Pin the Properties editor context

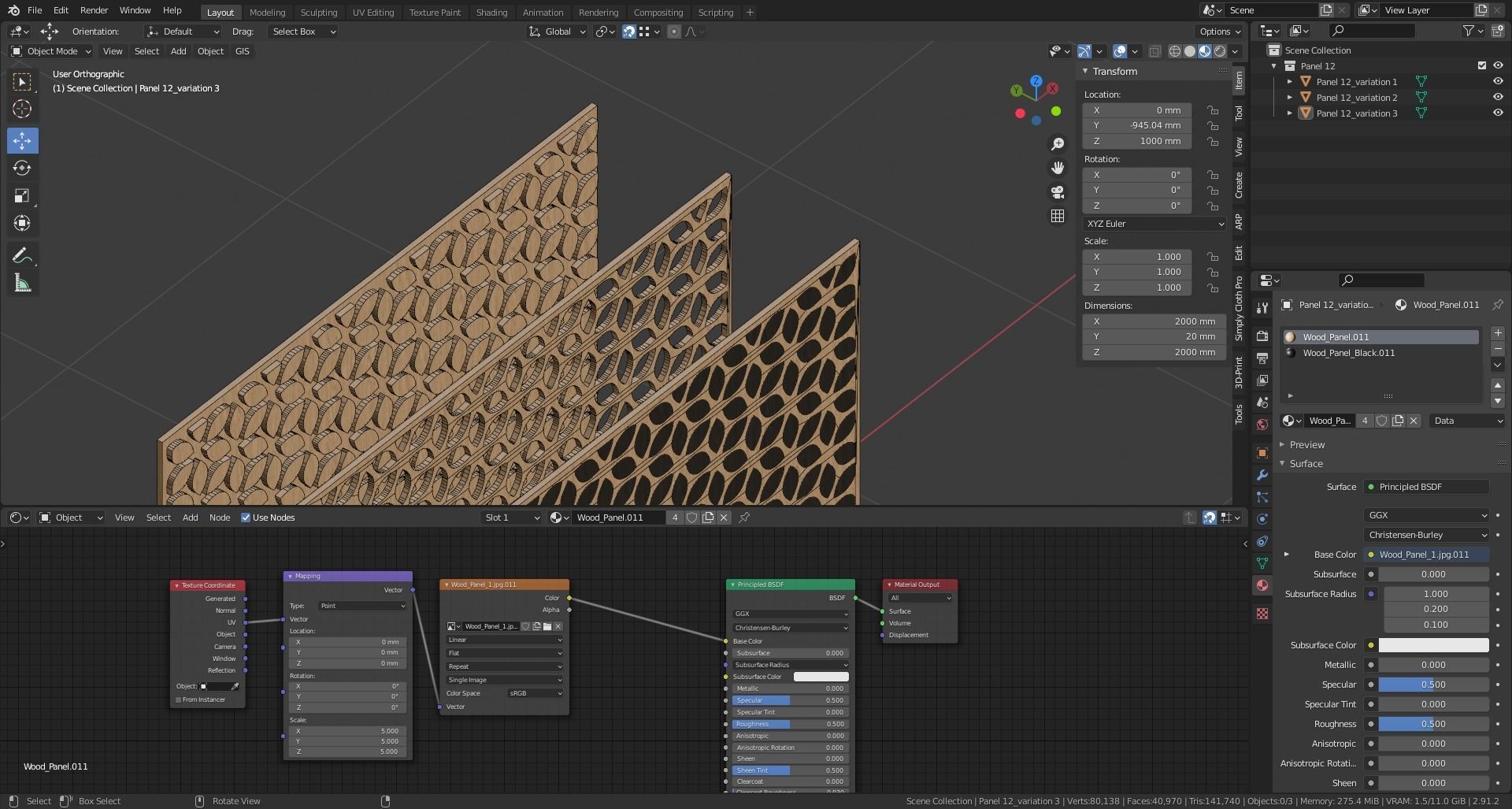[x=1497, y=305]
